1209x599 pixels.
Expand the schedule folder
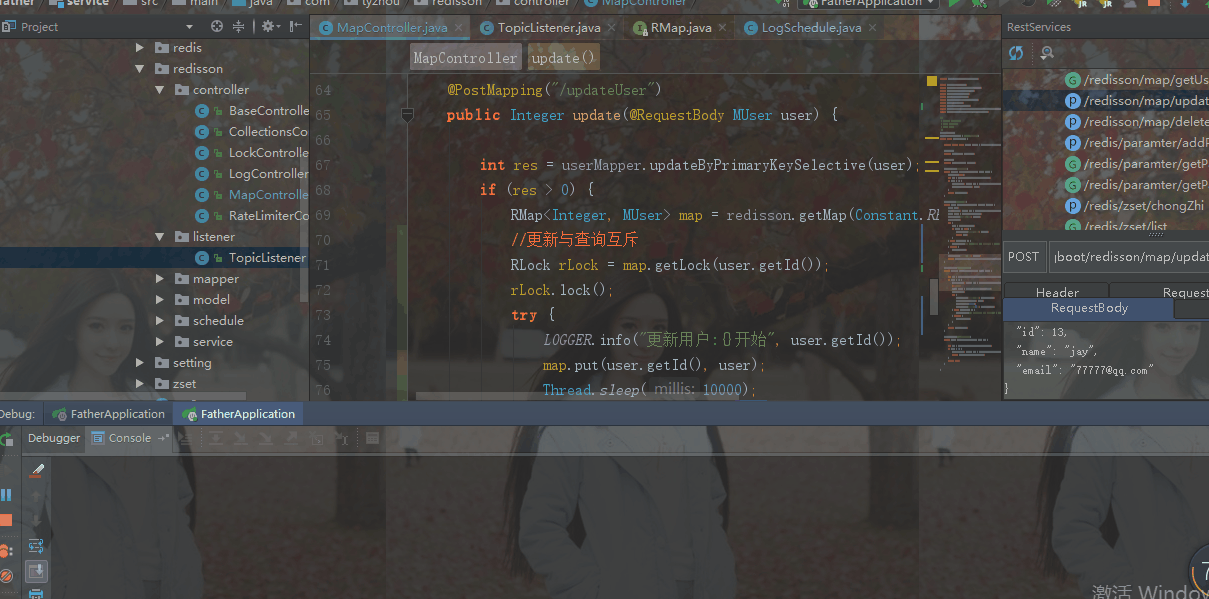159,321
